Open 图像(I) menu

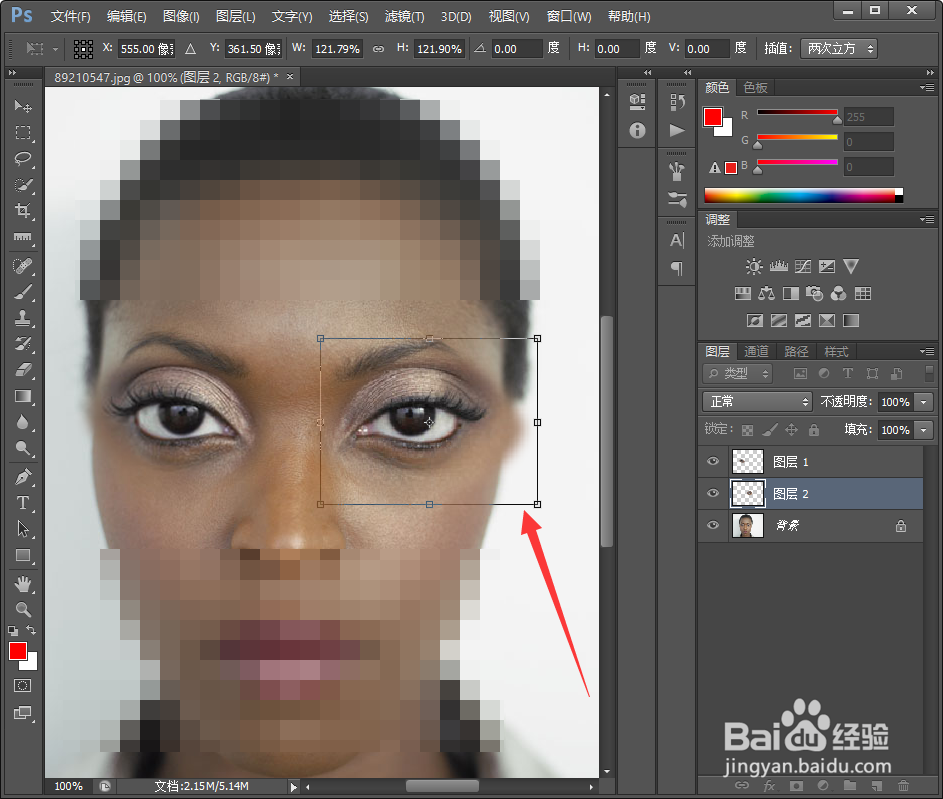coord(181,16)
